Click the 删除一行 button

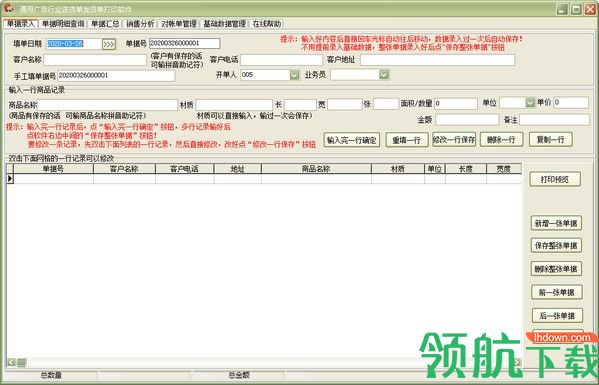[x=501, y=140]
